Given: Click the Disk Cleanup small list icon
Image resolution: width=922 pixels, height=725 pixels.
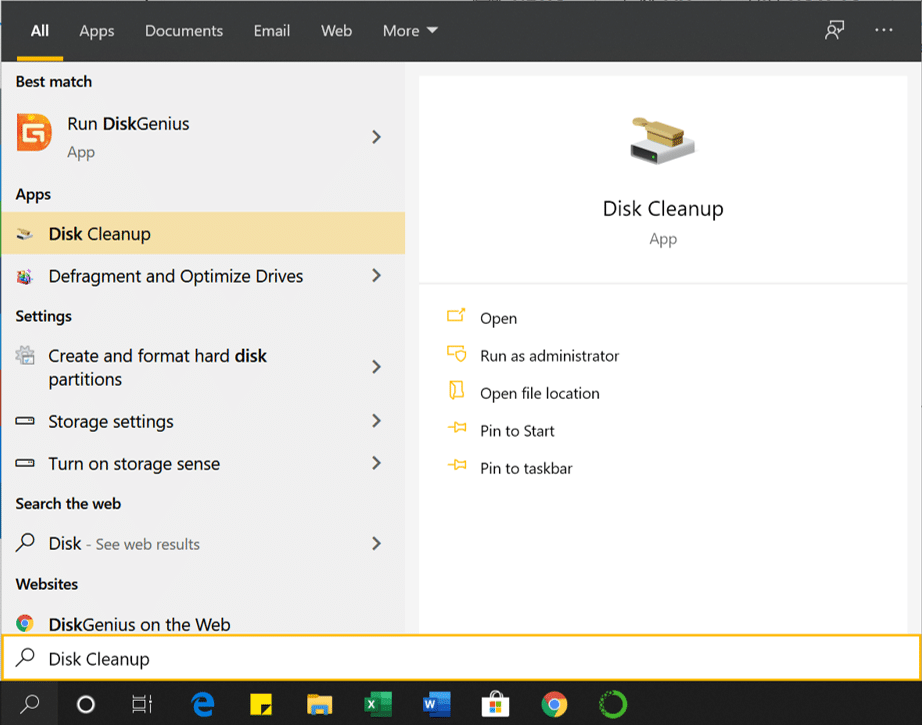Looking at the screenshot, I should (25, 234).
